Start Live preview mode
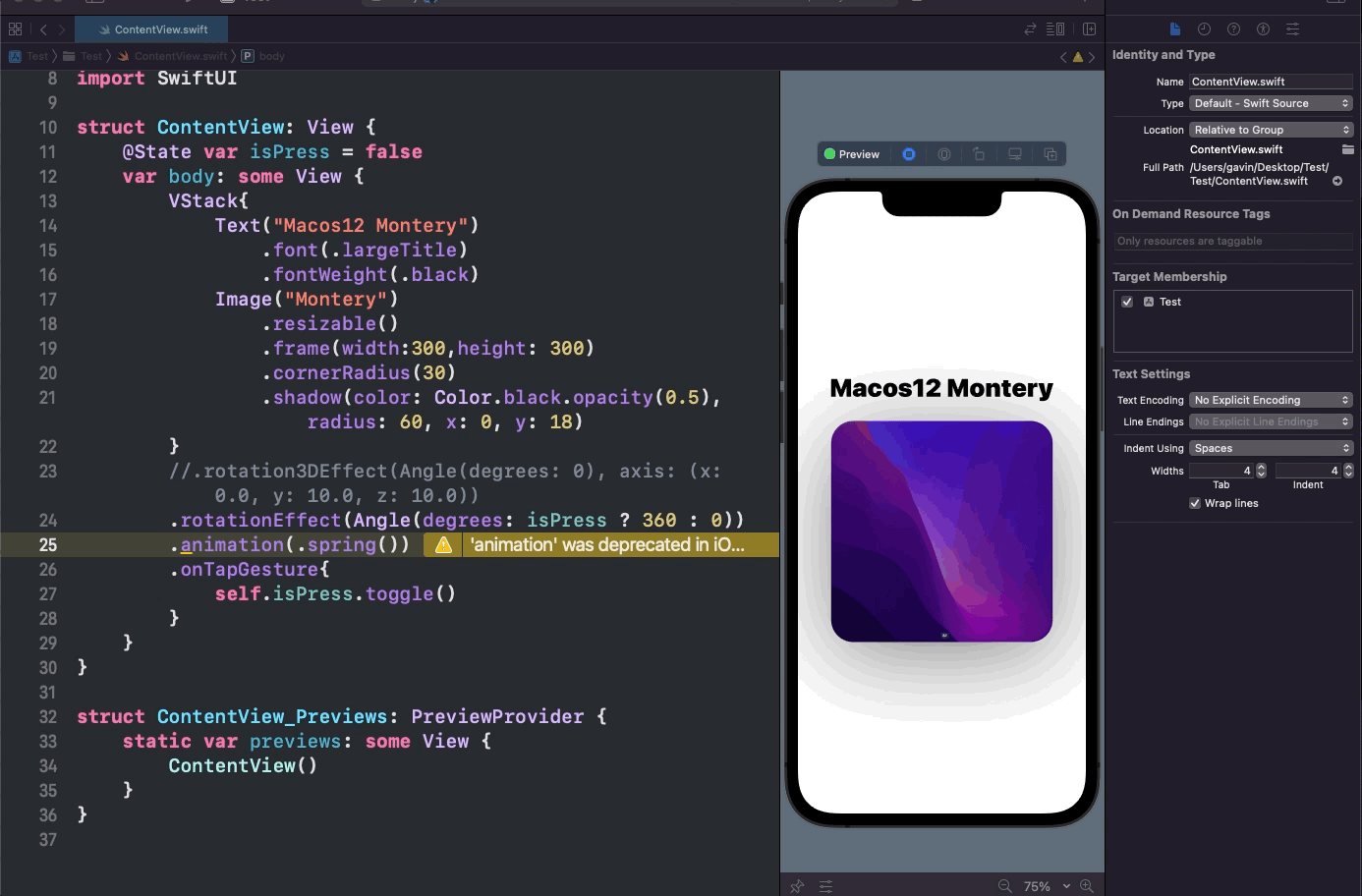Viewport: 1362px width, 896px height. (x=909, y=154)
